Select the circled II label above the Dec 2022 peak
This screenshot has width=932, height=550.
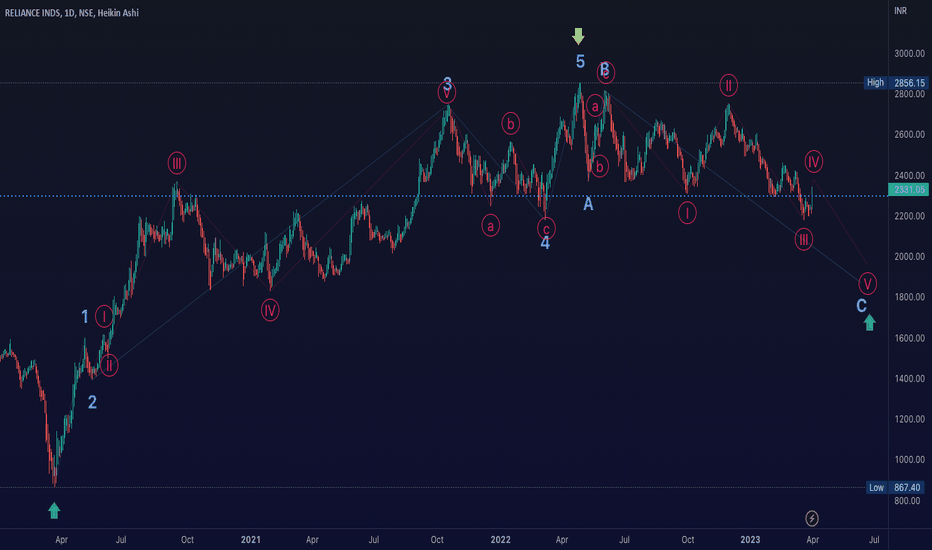(x=728, y=86)
